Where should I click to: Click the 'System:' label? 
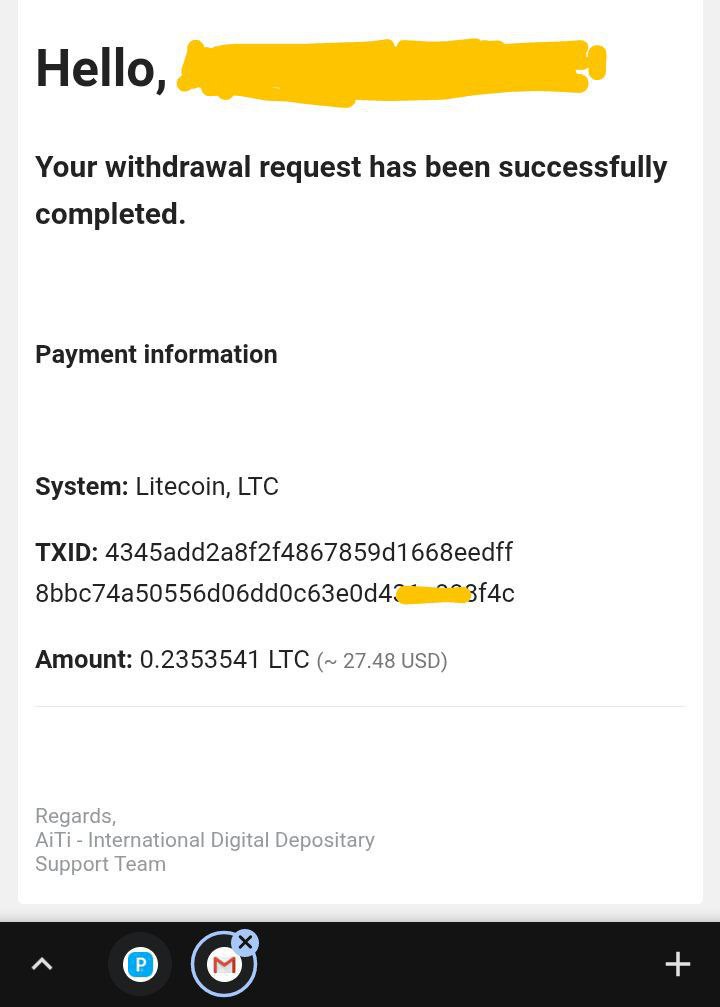pos(82,486)
